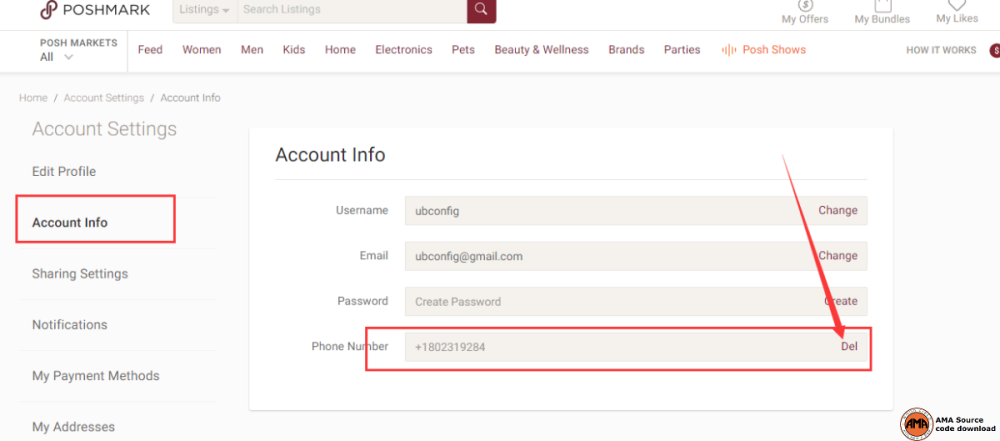Open the Women category menu
The height and width of the screenshot is (441, 1000).
point(201,50)
